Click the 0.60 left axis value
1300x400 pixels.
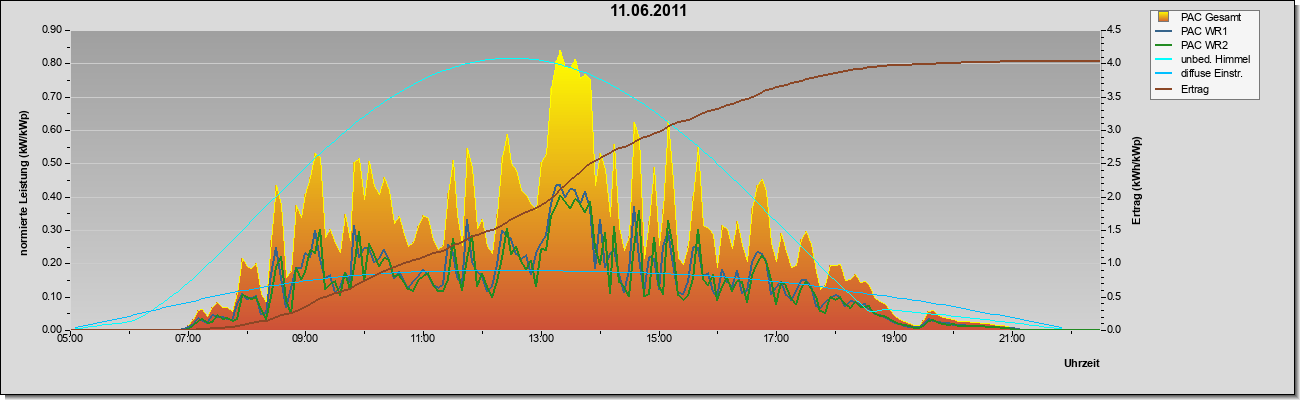53,130
